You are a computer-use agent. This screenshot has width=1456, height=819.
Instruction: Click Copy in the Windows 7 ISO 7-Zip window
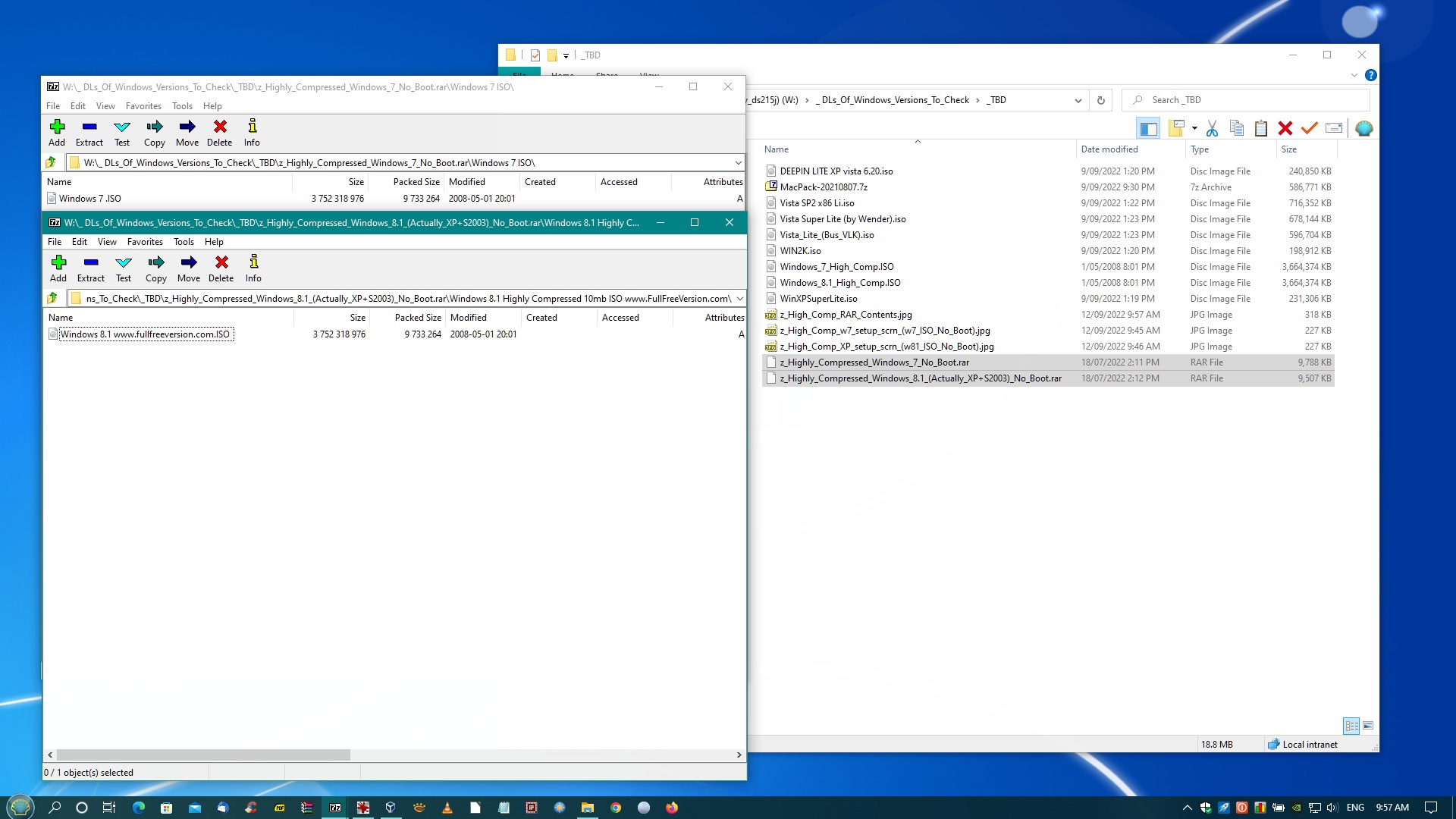coord(155,133)
